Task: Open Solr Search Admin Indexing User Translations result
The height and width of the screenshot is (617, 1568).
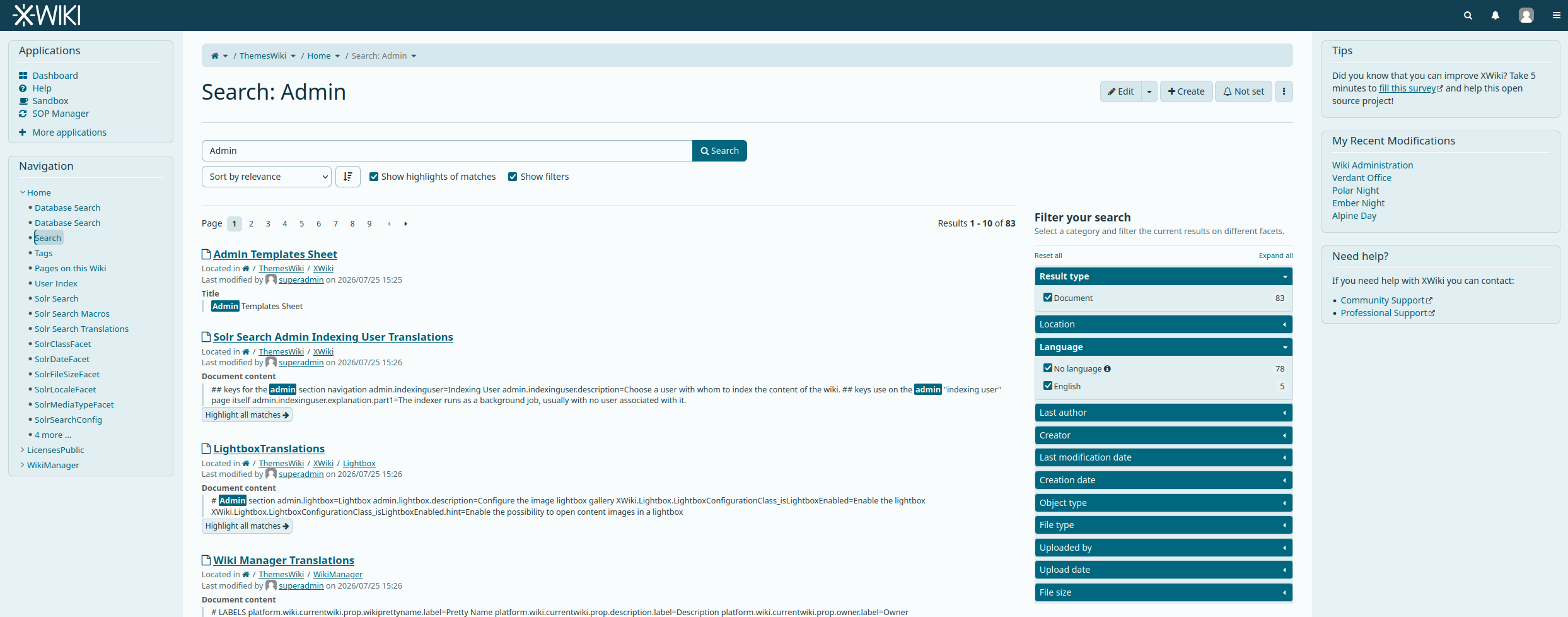Action: tap(333, 337)
